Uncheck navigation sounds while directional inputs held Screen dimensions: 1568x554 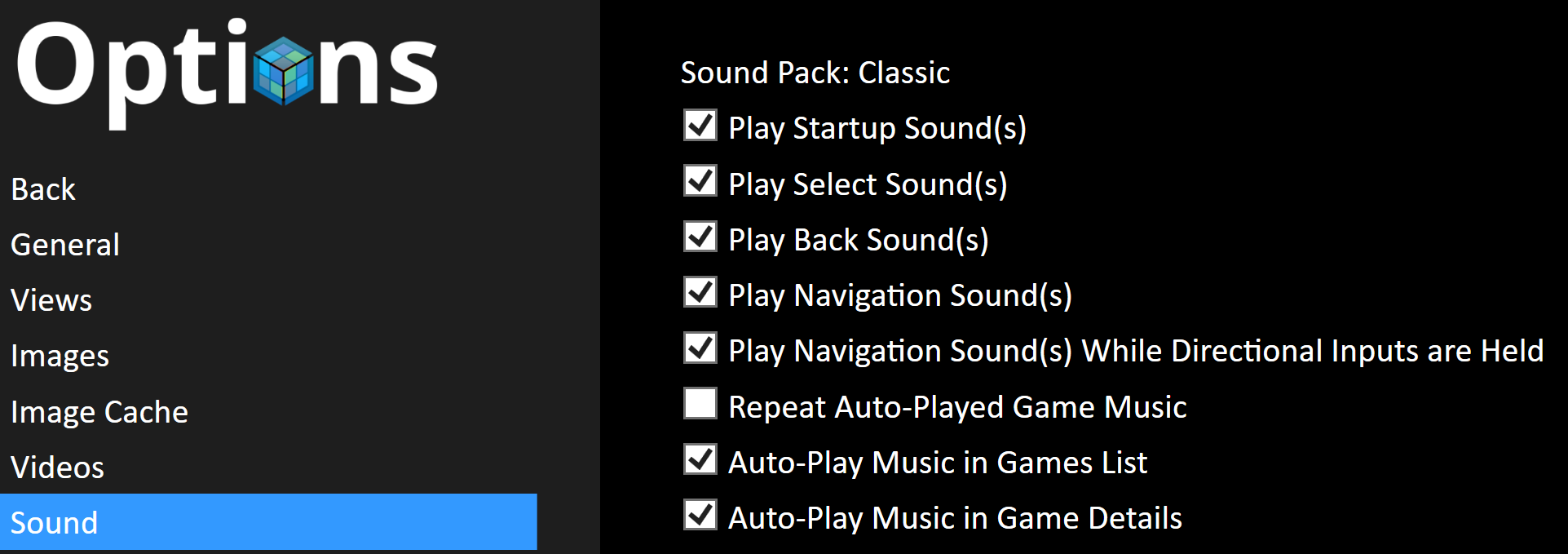click(700, 348)
